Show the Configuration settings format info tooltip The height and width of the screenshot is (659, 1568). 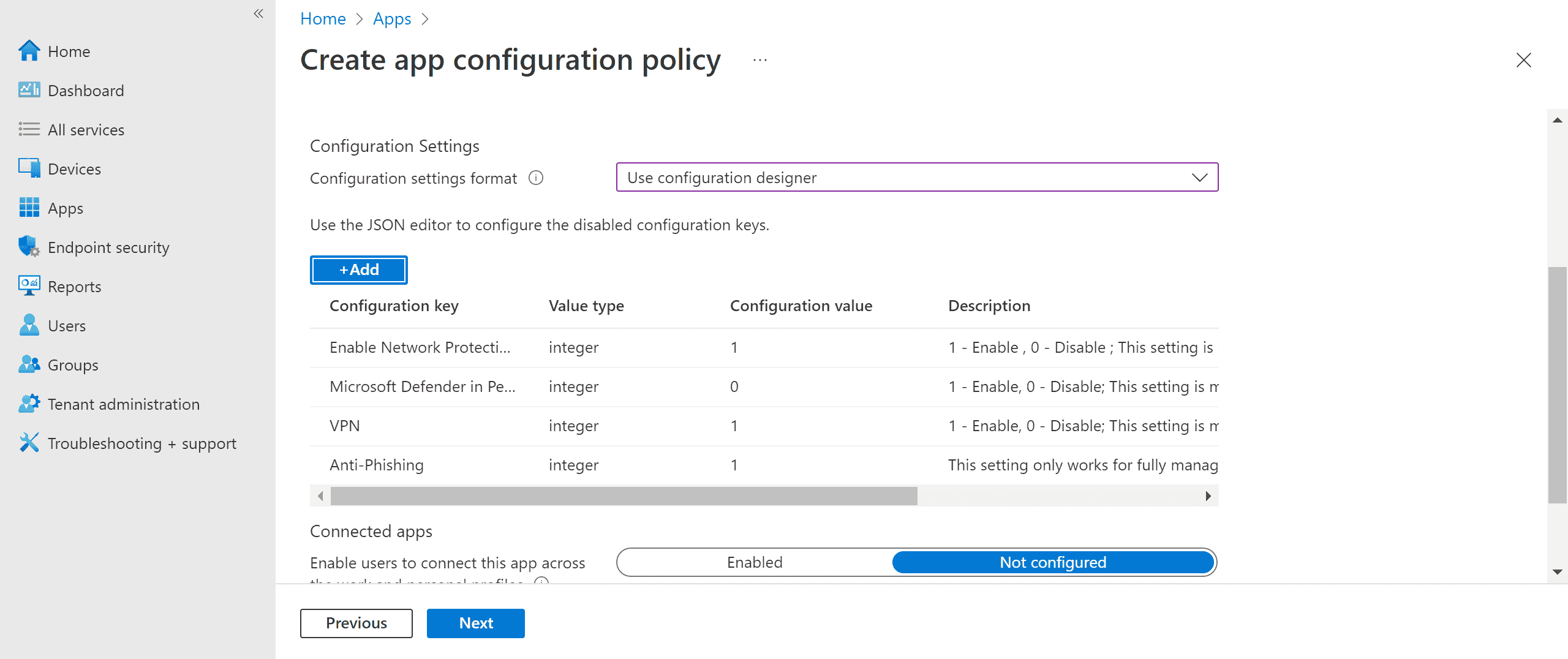point(535,178)
